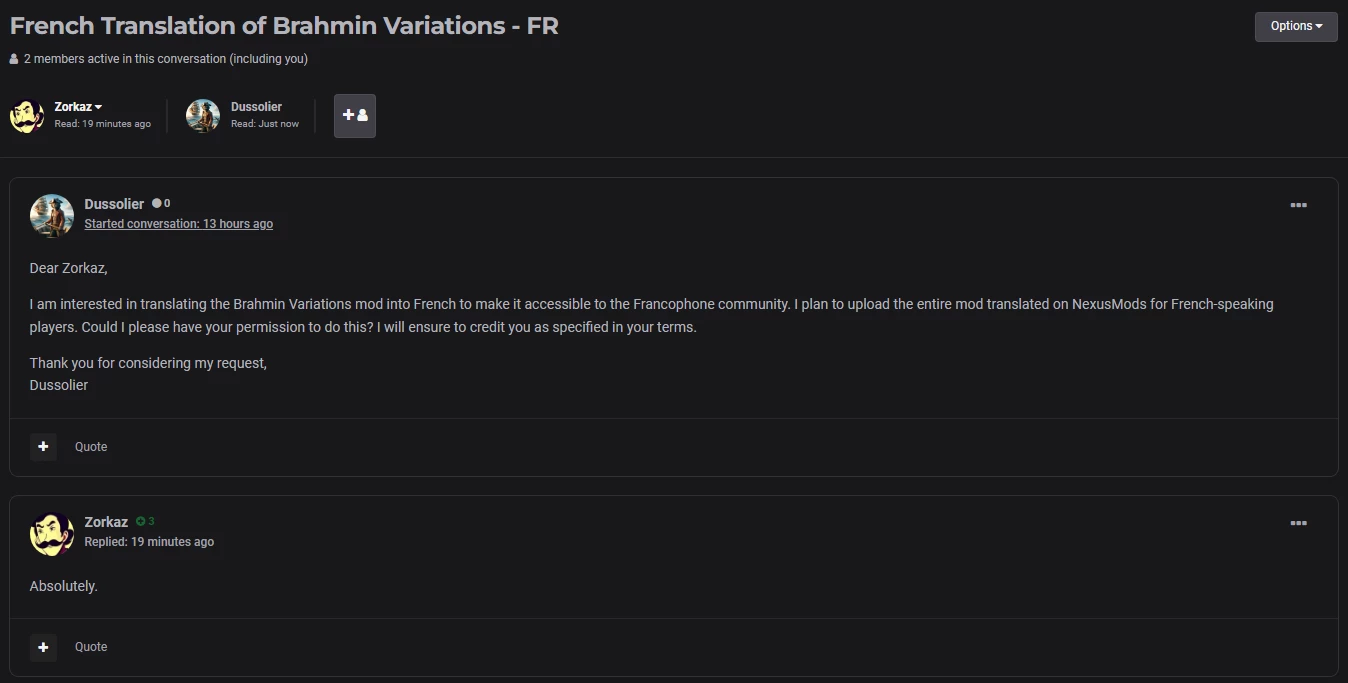Viewport: 1348px width, 683px height.
Task: Click Zorkaz's green reputation icon showing 3
Action: (140, 521)
